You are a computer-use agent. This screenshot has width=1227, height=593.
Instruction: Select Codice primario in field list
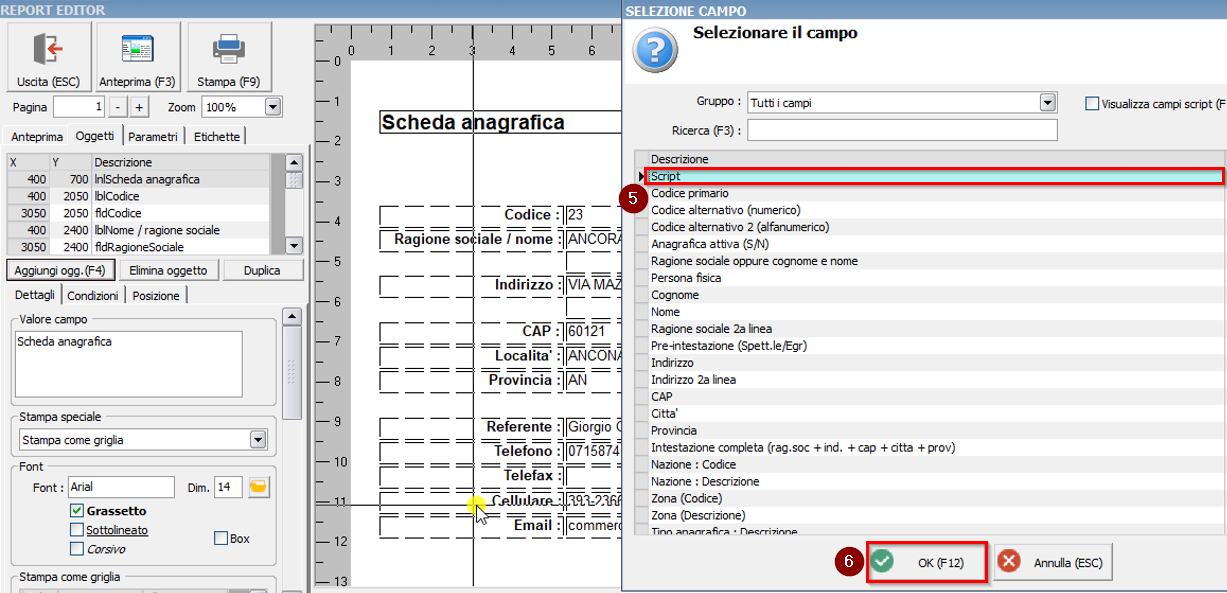(690, 193)
